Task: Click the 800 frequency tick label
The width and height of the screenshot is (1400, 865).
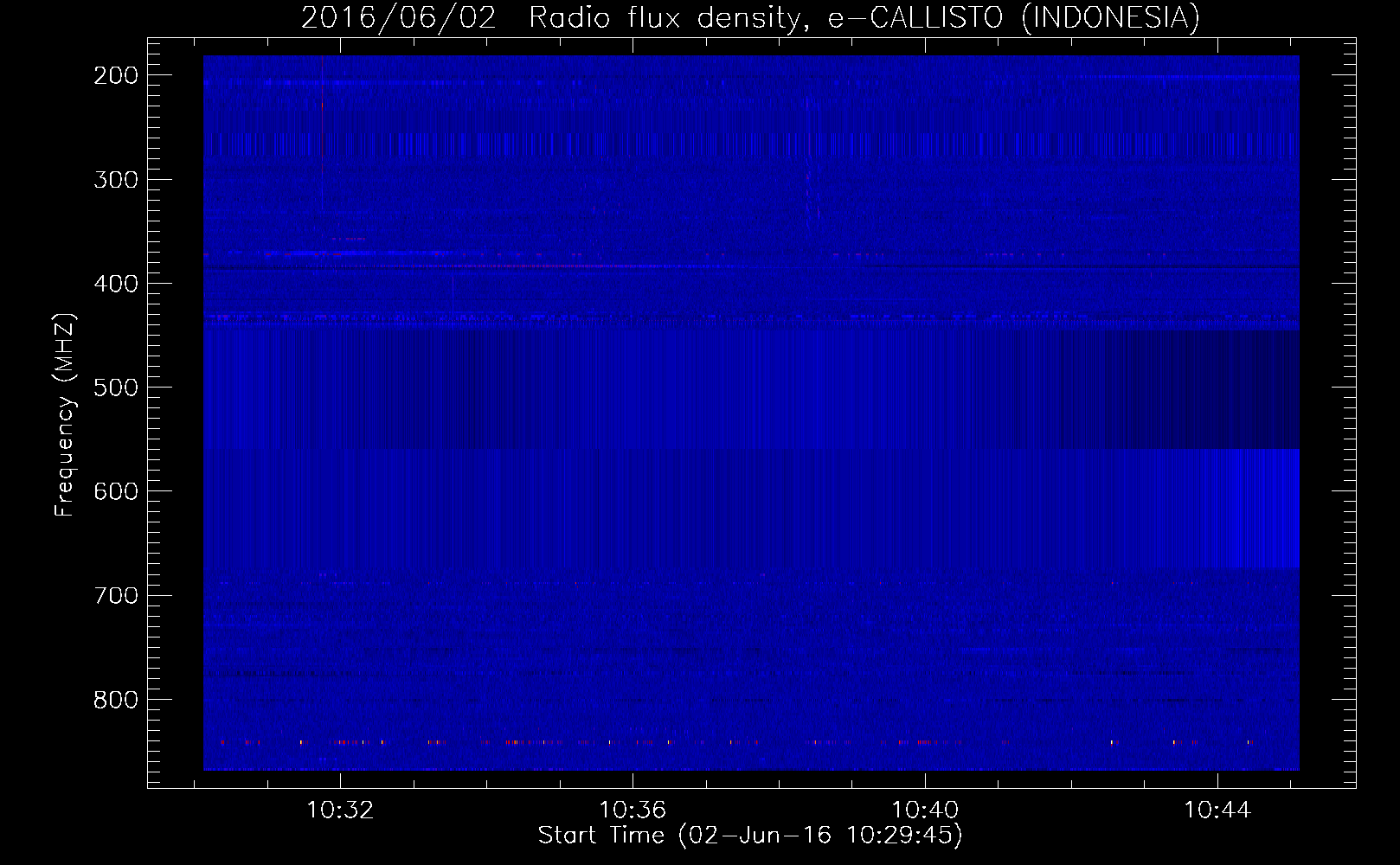Action: pyautogui.click(x=116, y=699)
